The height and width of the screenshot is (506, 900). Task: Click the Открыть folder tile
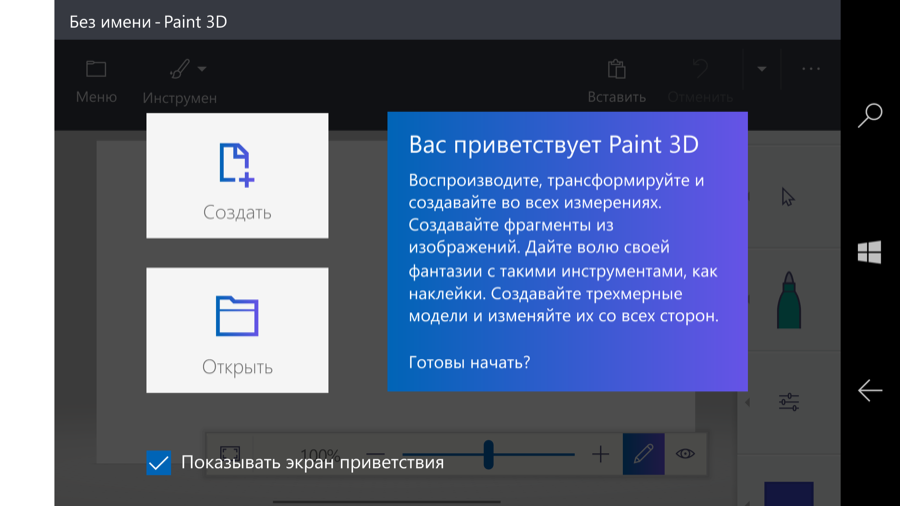237,330
